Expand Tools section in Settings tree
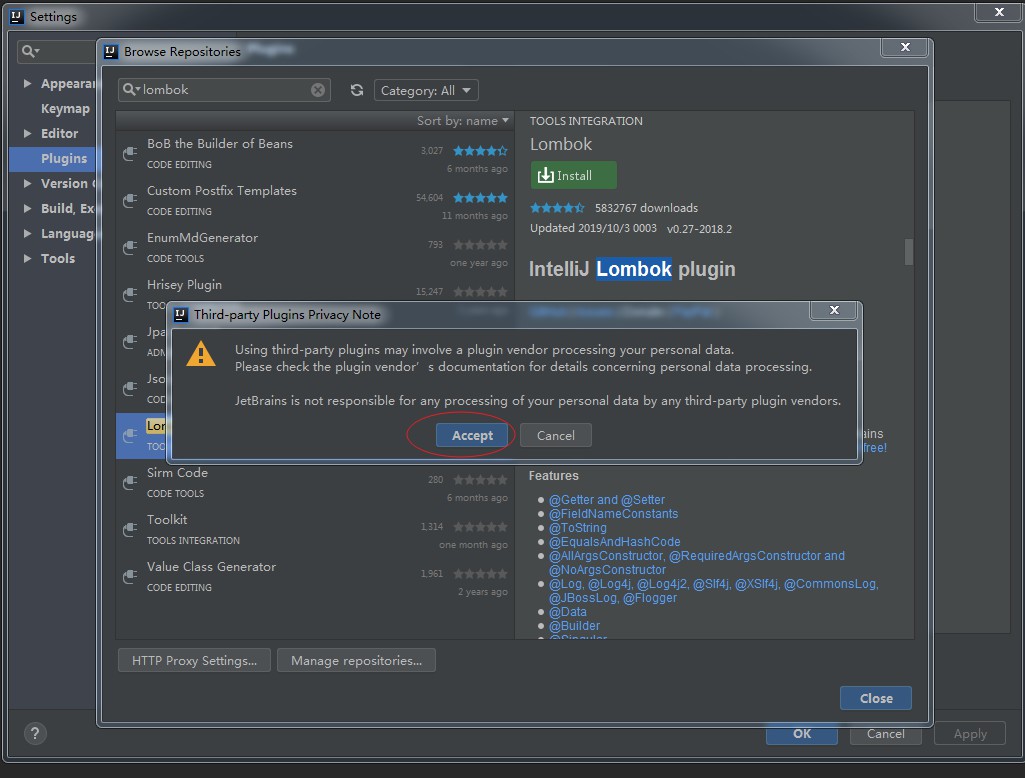The image size is (1025, 778). point(27,258)
